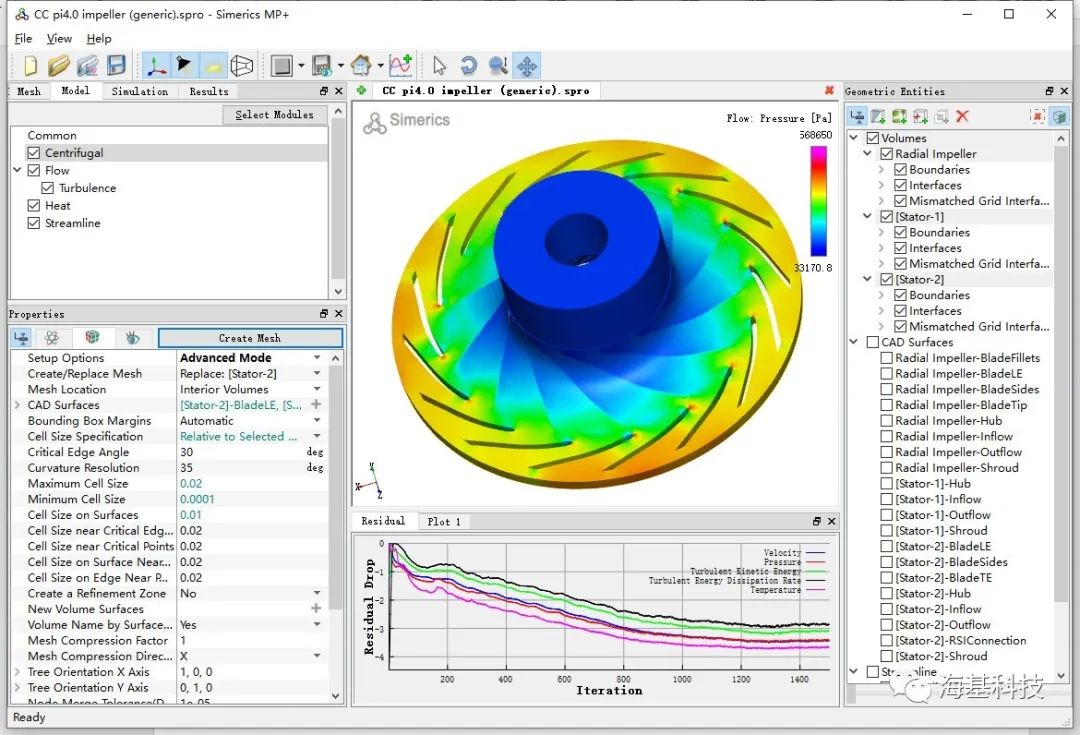Click the Home view house icon
Screen dimensions: 1080x735
[x=361, y=66]
